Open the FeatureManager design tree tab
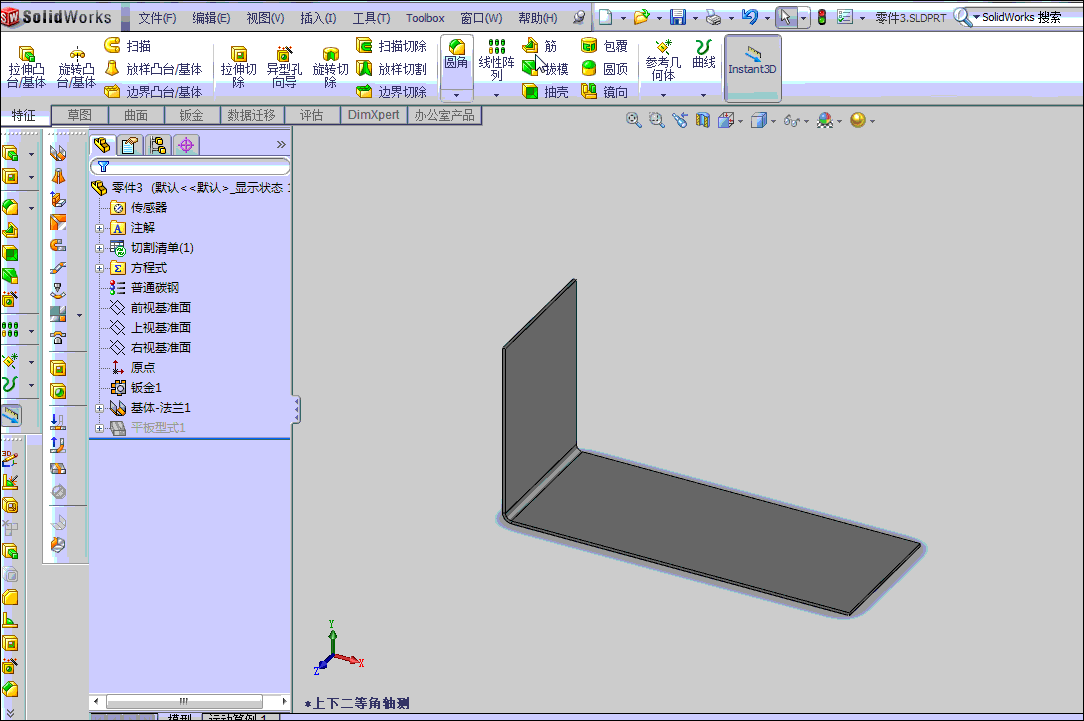The image size is (1084, 721). click(102, 144)
